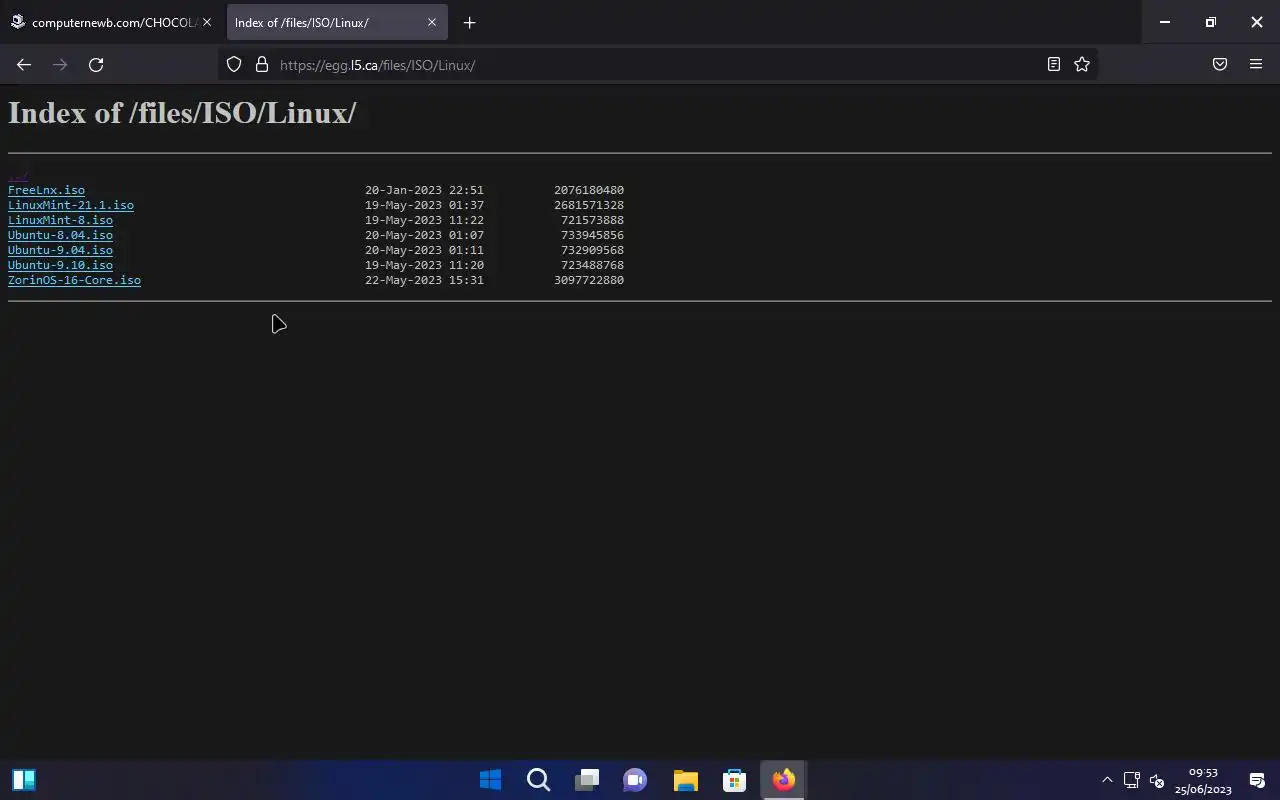
Task: Go up via the parent directory link
Action: [18, 175]
